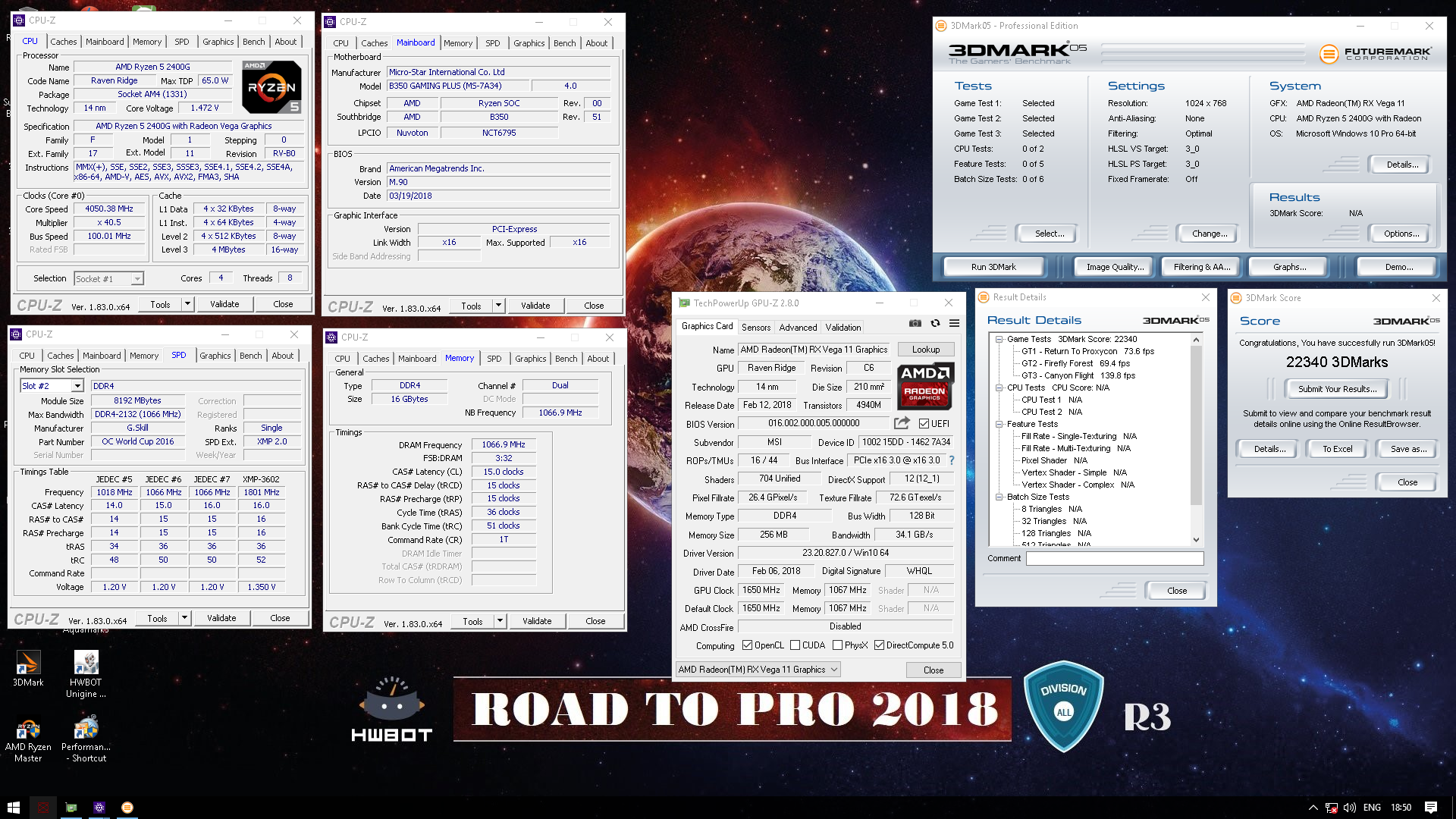
Task: Click the BIOS share/export arrow icon in GPU-Z
Action: pos(902,423)
